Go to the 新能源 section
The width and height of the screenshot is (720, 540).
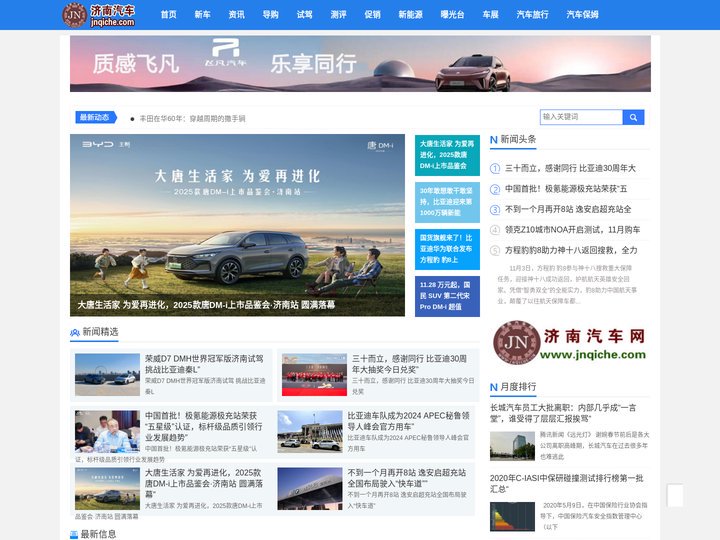[x=411, y=15]
